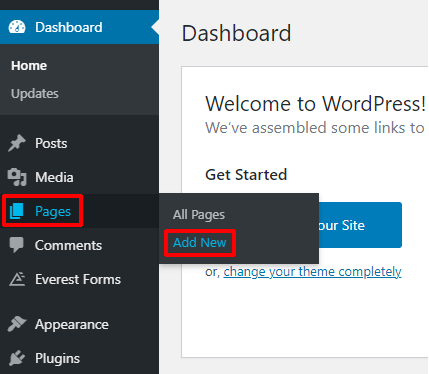
Task: Select the Posts pushpin icon
Action: click(x=17, y=143)
